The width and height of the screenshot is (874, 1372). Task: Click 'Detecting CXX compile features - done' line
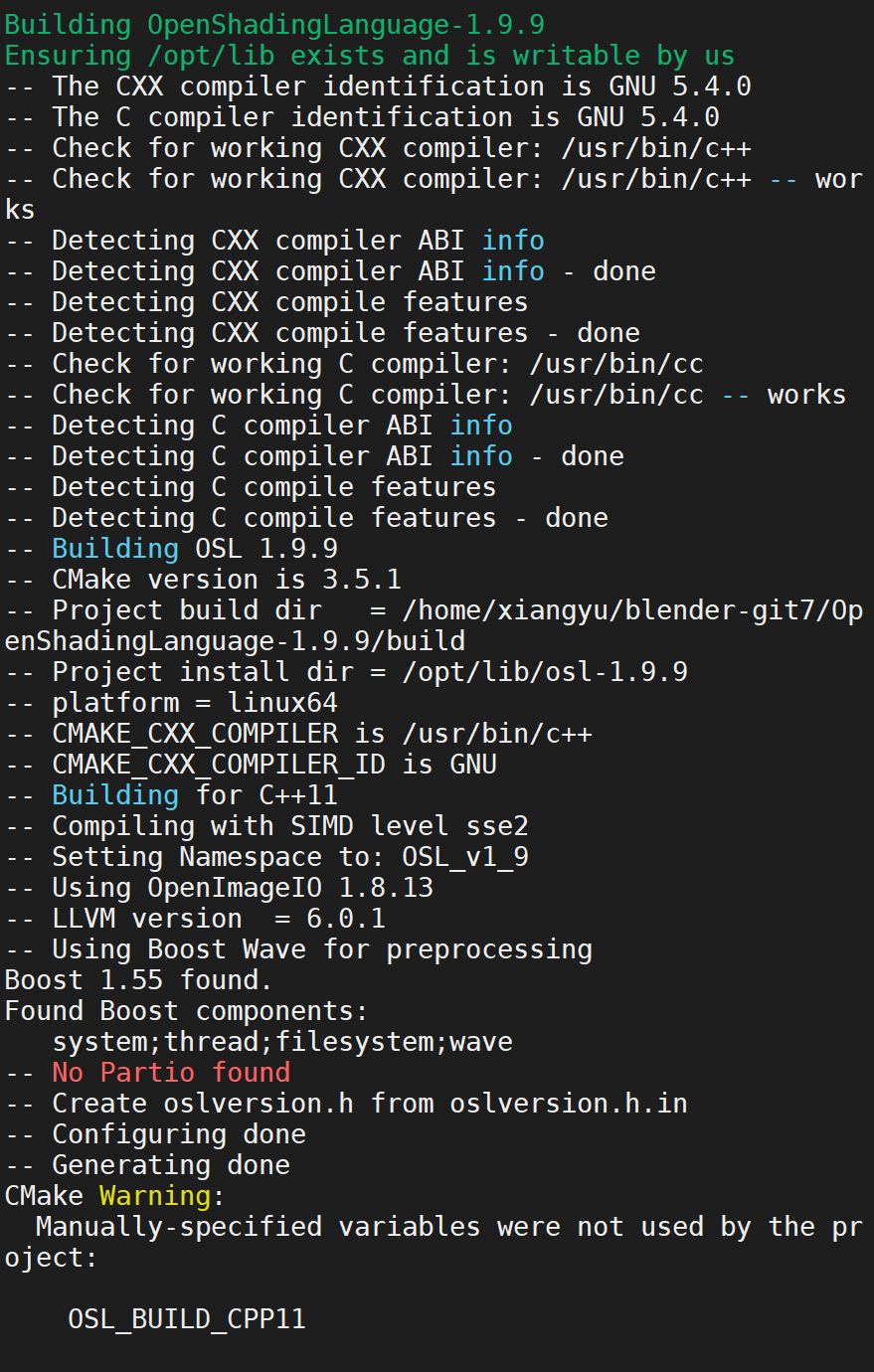[x=322, y=333]
